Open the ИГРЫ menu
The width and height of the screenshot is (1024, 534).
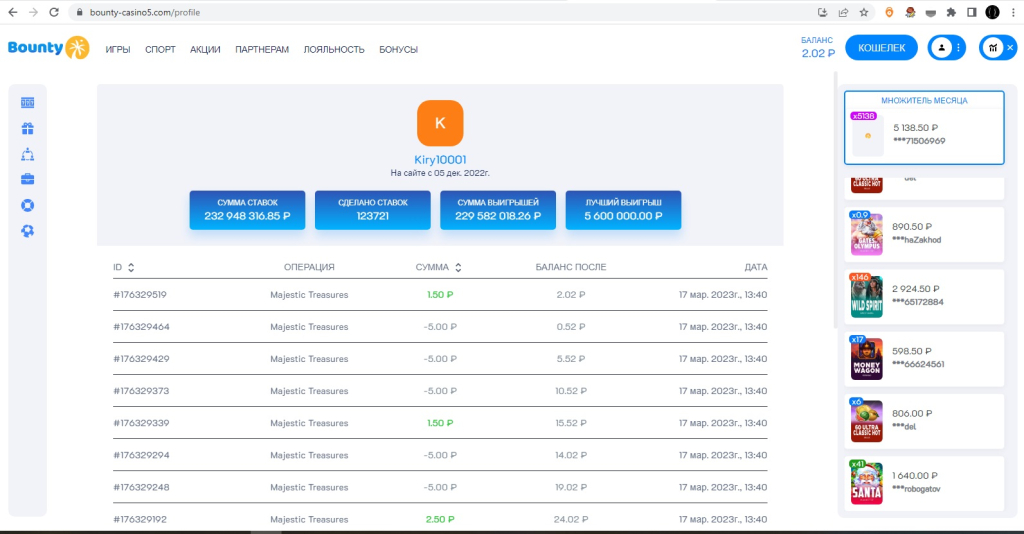[x=118, y=50]
